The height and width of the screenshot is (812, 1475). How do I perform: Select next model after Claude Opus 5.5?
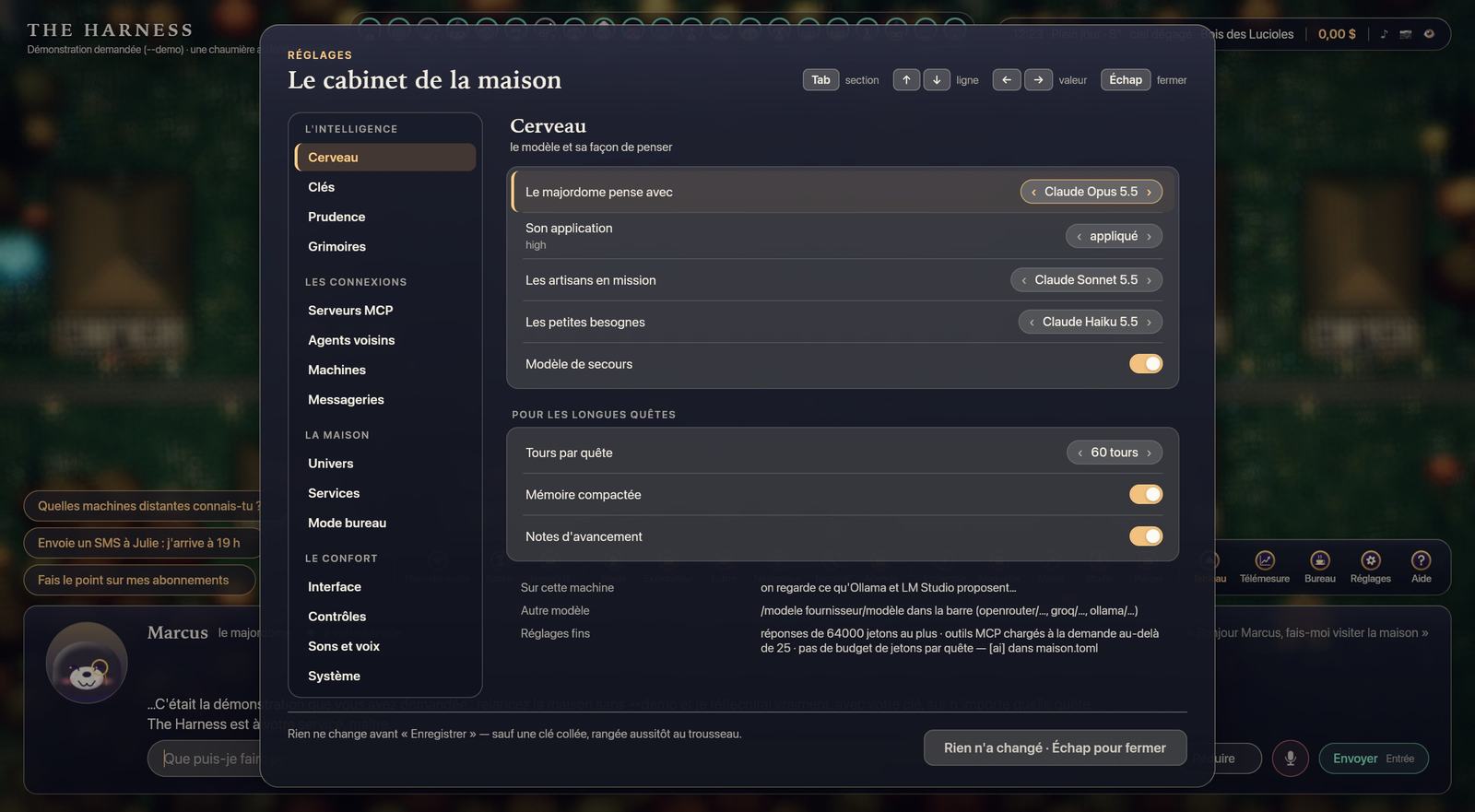point(1149,192)
